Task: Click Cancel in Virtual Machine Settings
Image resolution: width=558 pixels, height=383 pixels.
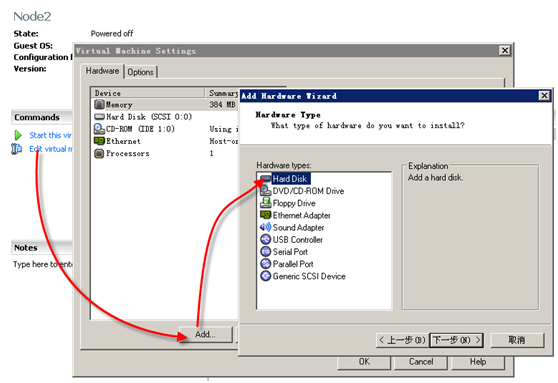Action: click(421, 362)
